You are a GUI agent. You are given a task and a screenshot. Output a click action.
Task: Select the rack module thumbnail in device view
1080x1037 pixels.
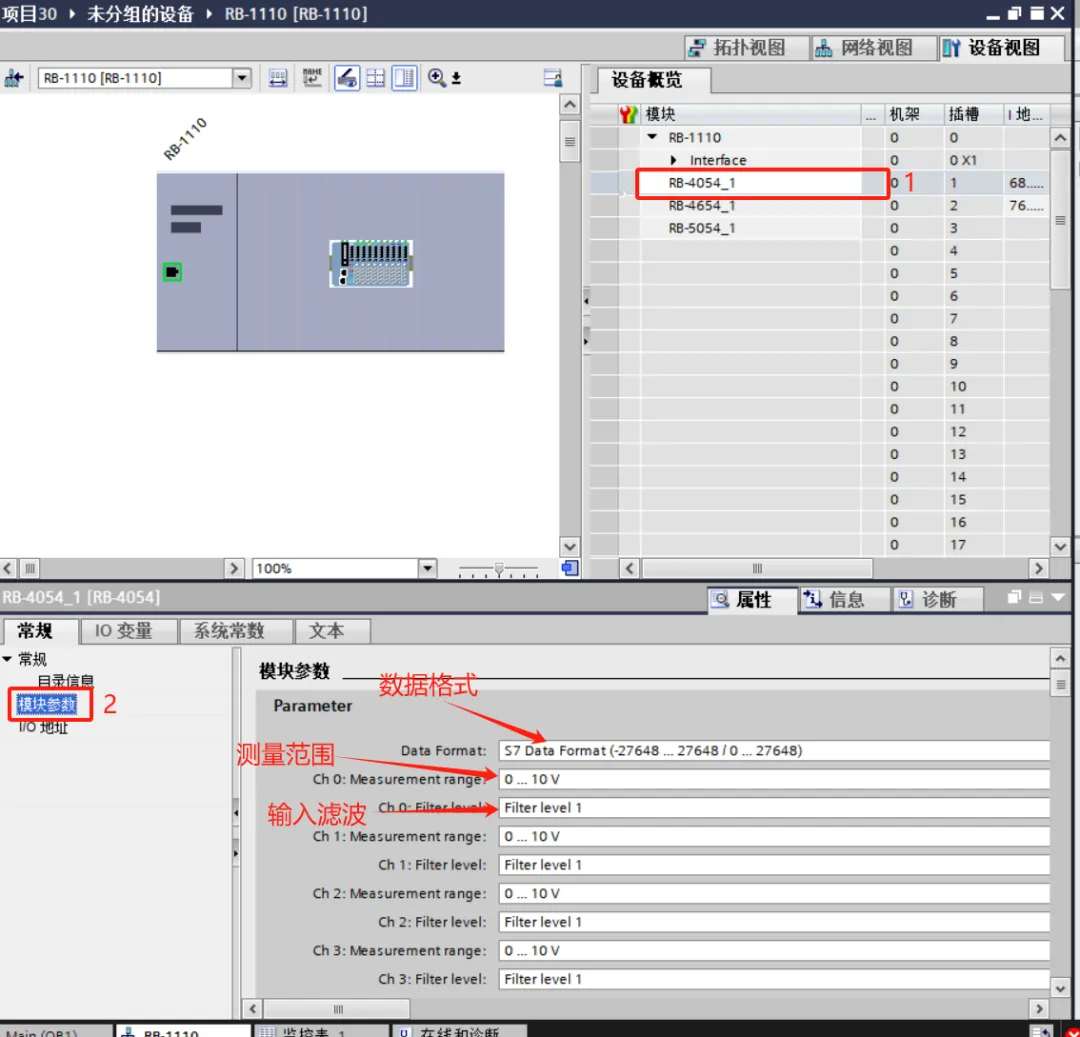click(x=371, y=264)
